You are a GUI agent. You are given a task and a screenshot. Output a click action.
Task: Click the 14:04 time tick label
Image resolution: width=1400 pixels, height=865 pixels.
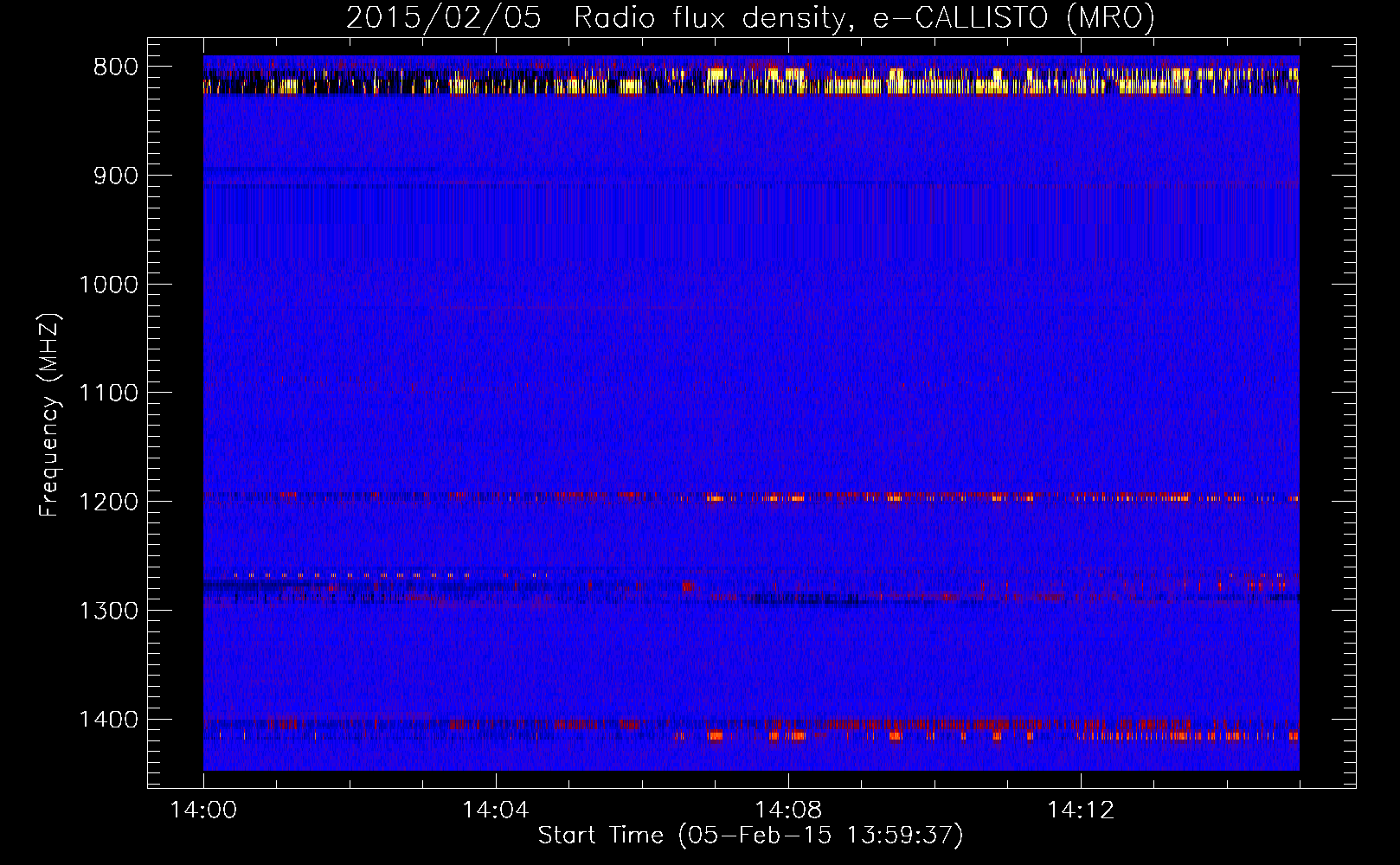click(495, 811)
